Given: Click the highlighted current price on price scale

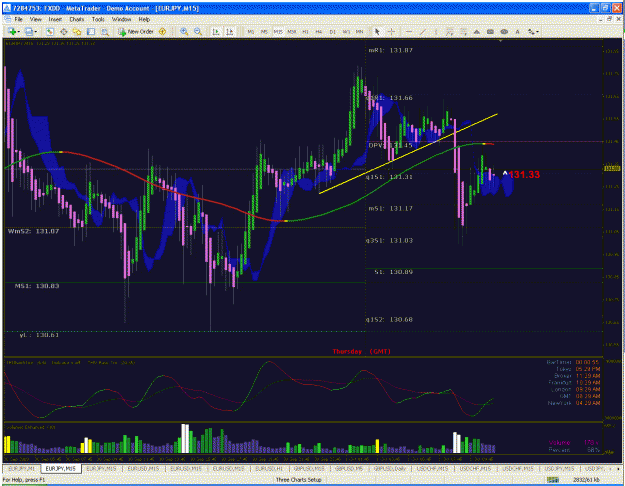Looking at the screenshot, I should point(612,169).
